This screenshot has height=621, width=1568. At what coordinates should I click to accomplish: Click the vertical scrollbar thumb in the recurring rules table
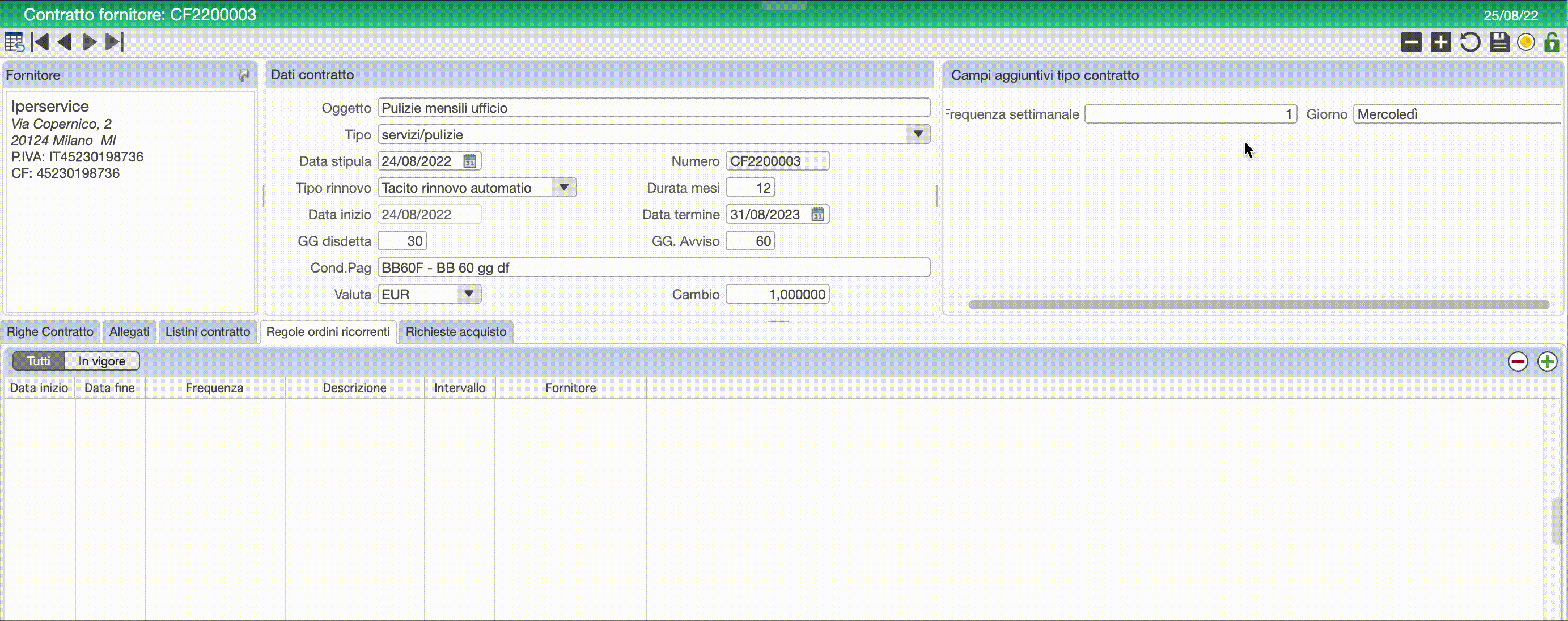click(1557, 521)
